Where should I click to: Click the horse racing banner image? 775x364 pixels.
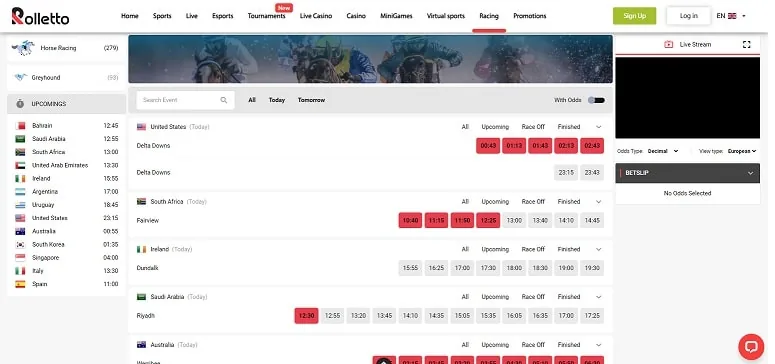click(370, 59)
